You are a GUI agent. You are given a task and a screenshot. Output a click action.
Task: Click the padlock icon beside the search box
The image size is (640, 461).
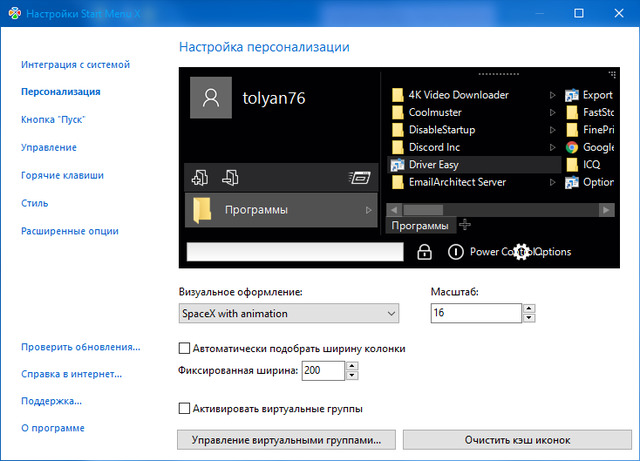(x=424, y=252)
